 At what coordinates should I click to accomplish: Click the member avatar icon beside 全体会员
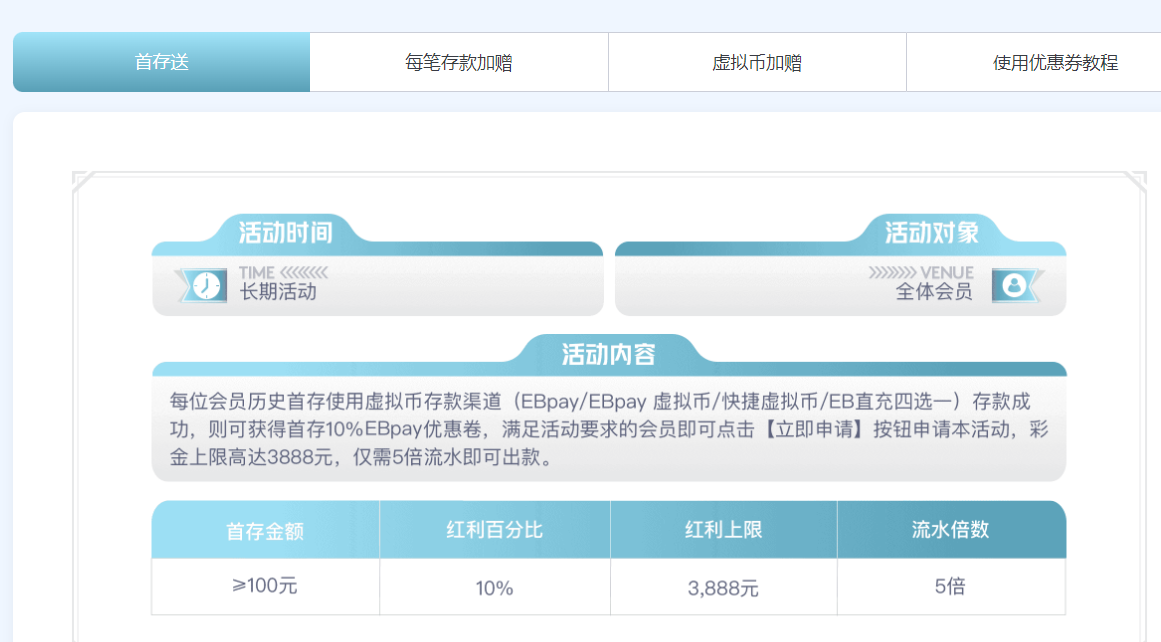[1015, 285]
